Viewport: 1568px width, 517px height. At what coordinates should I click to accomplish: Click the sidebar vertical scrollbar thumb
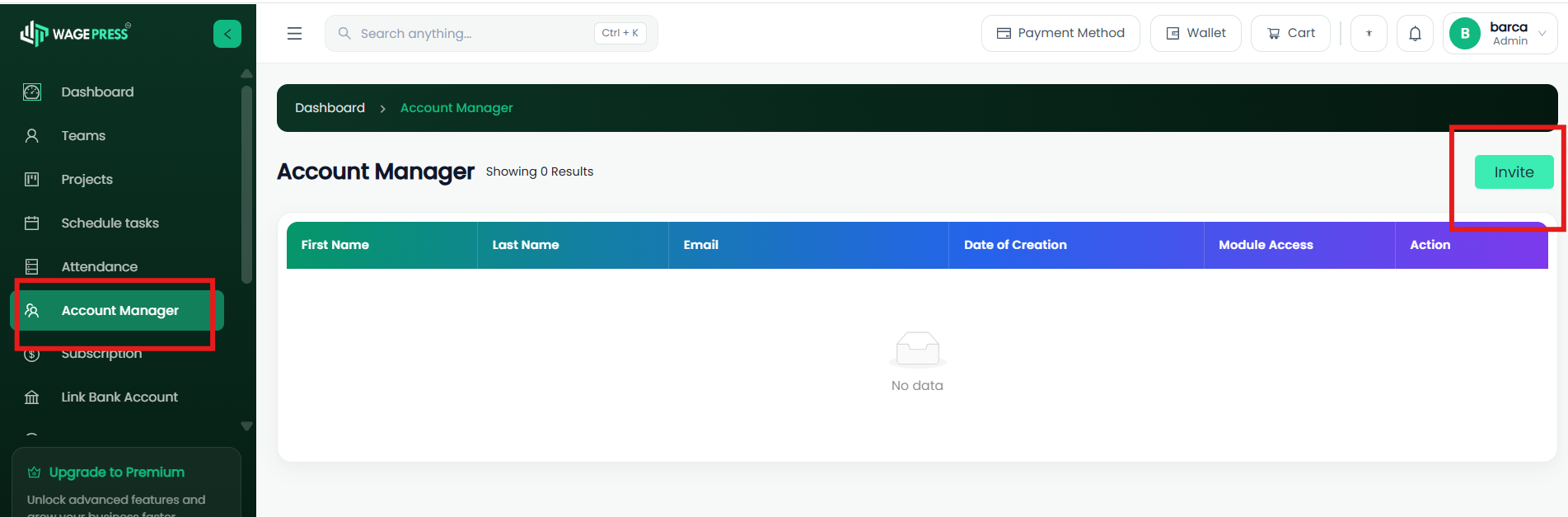(x=246, y=186)
